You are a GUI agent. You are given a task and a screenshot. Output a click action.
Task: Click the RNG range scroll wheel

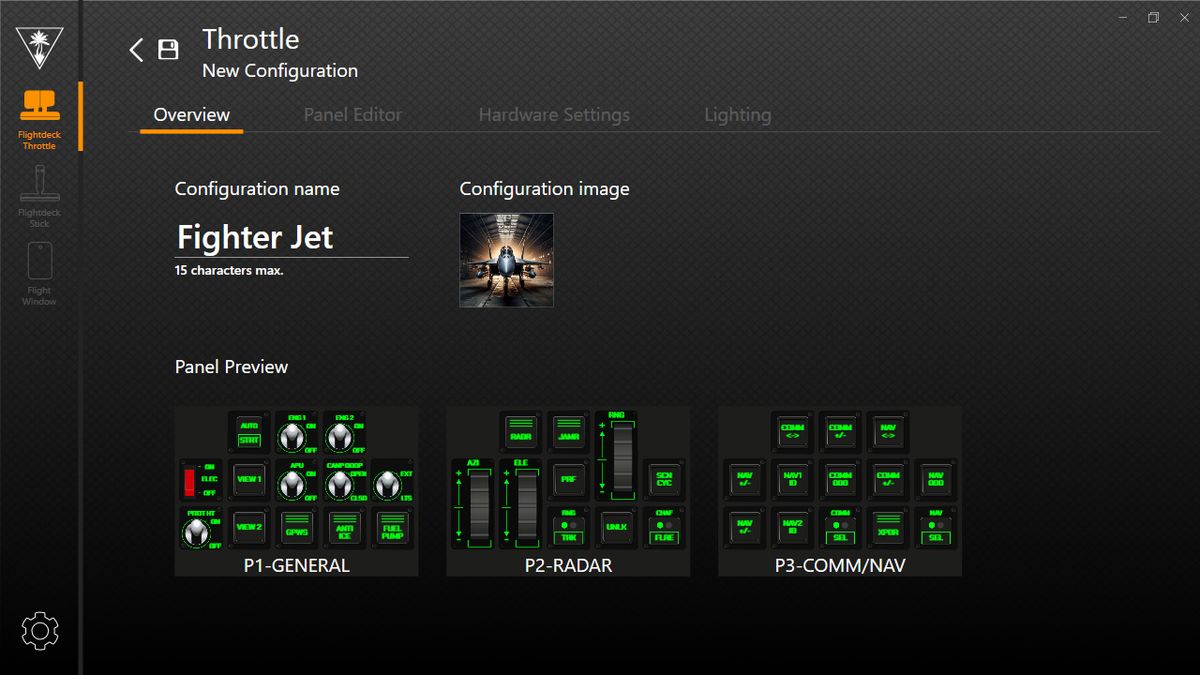point(616,456)
